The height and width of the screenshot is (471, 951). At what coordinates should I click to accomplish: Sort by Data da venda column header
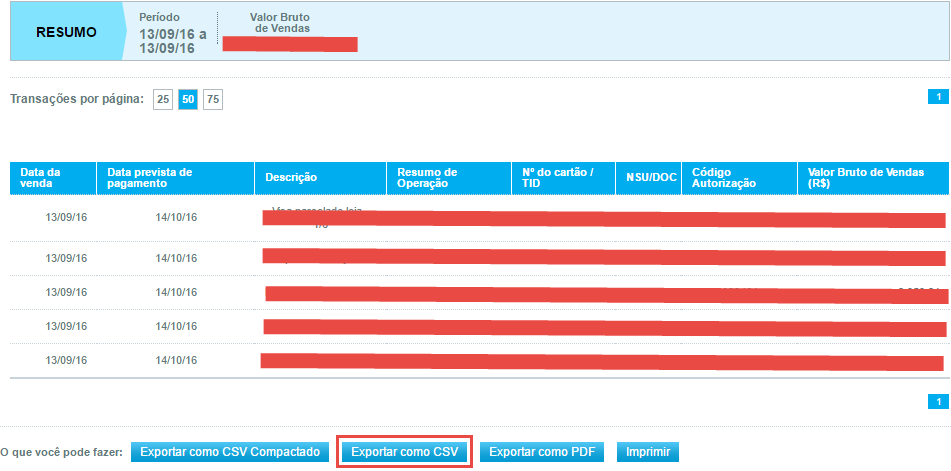(x=53, y=178)
